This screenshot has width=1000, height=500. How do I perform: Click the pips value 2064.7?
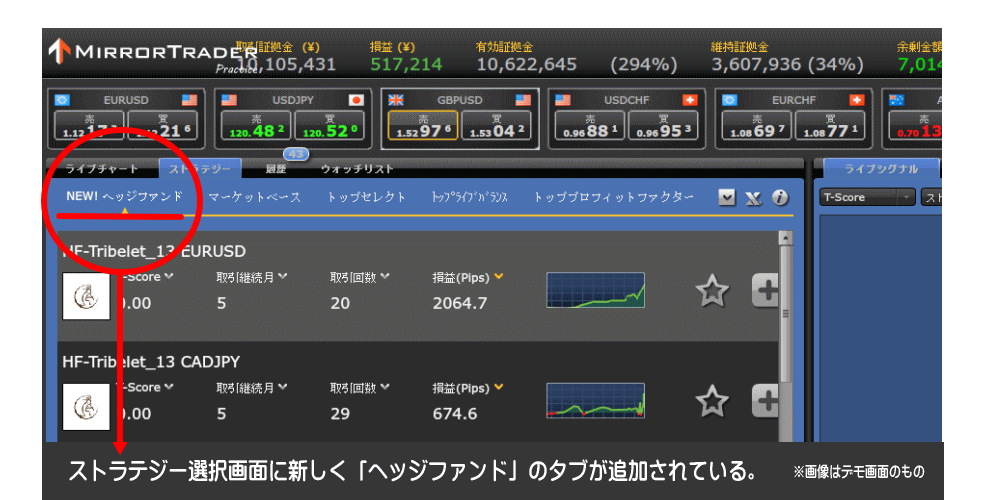[460, 304]
